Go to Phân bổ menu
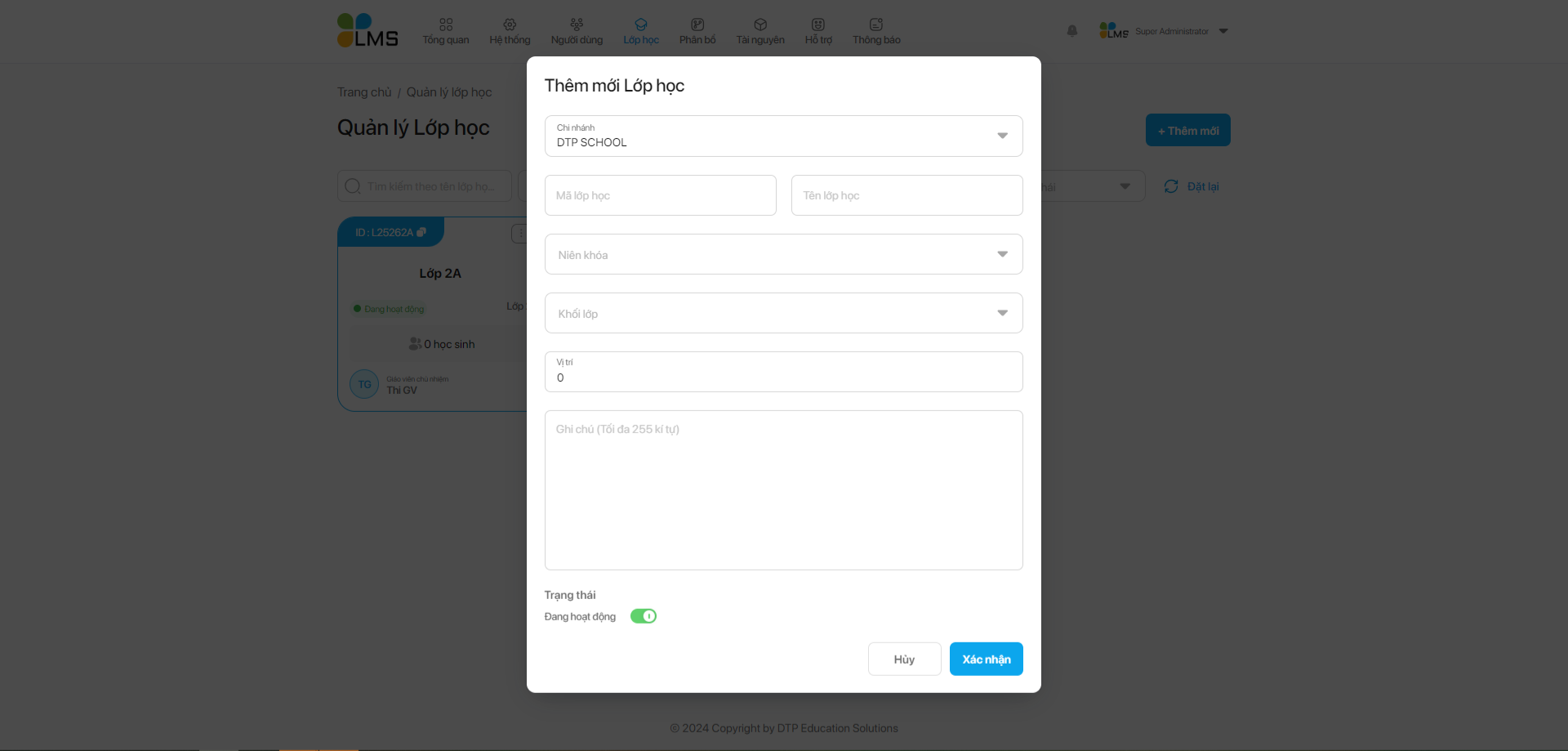Image resolution: width=1568 pixels, height=751 pixels. pyautogui.click(x=697, y=31)
